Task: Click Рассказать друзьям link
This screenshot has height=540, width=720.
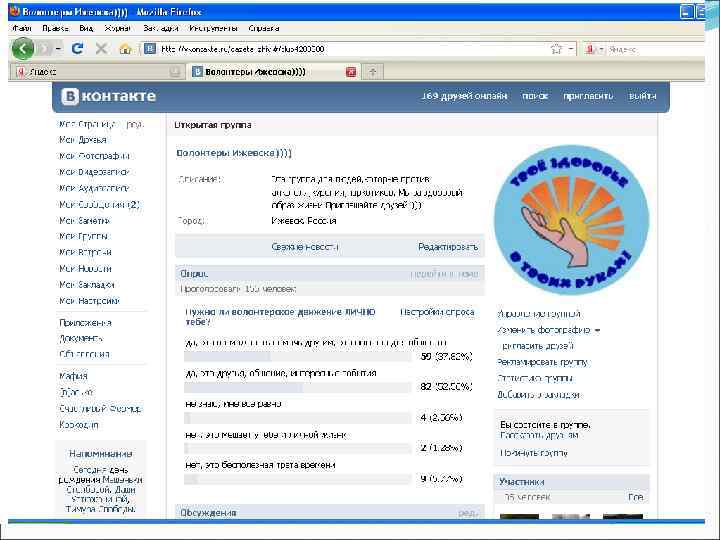Action: click(x=539, y=435)
